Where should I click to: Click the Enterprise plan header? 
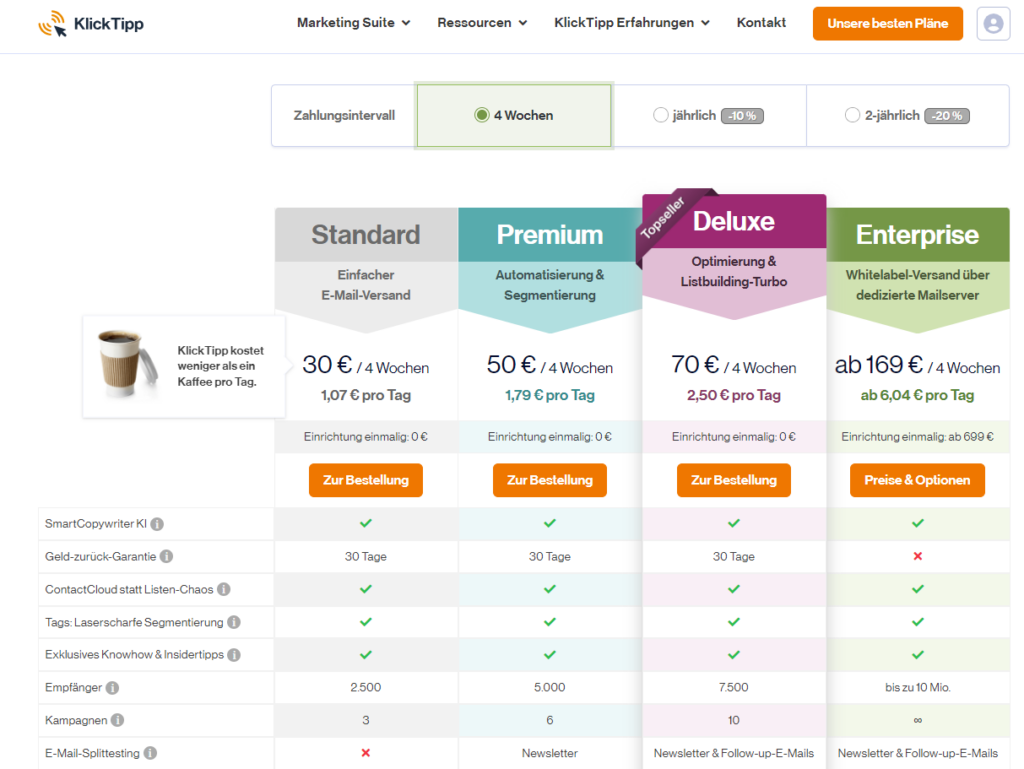click(918, 235)
